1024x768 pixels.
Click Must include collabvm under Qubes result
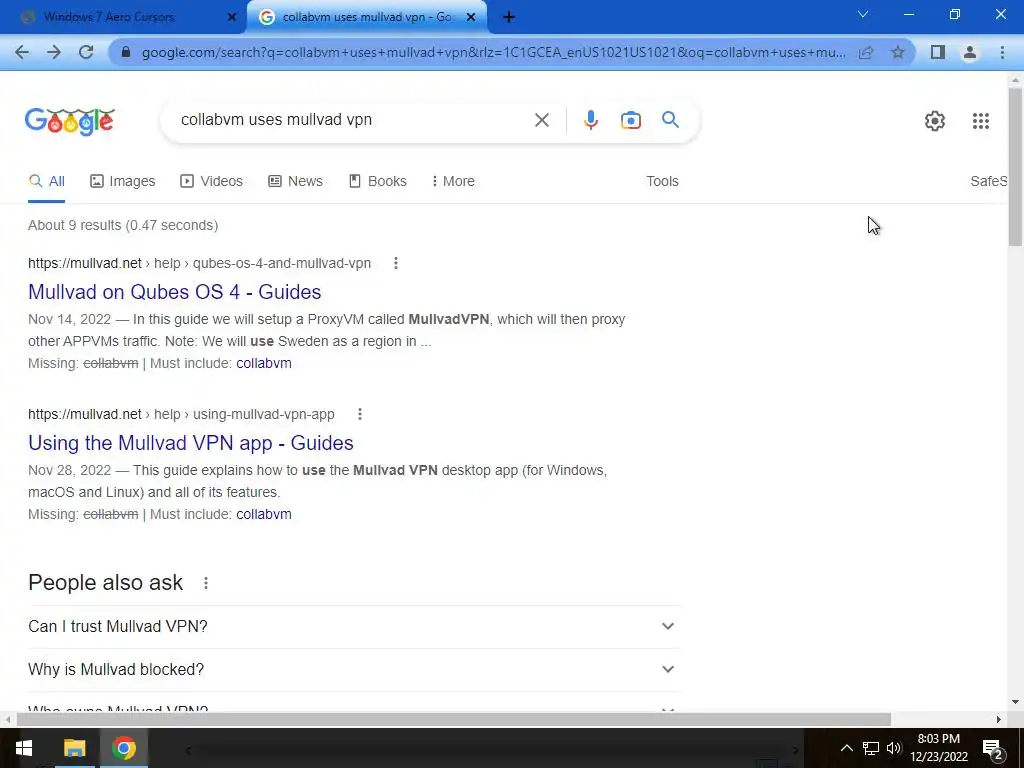tap(264, 363)
